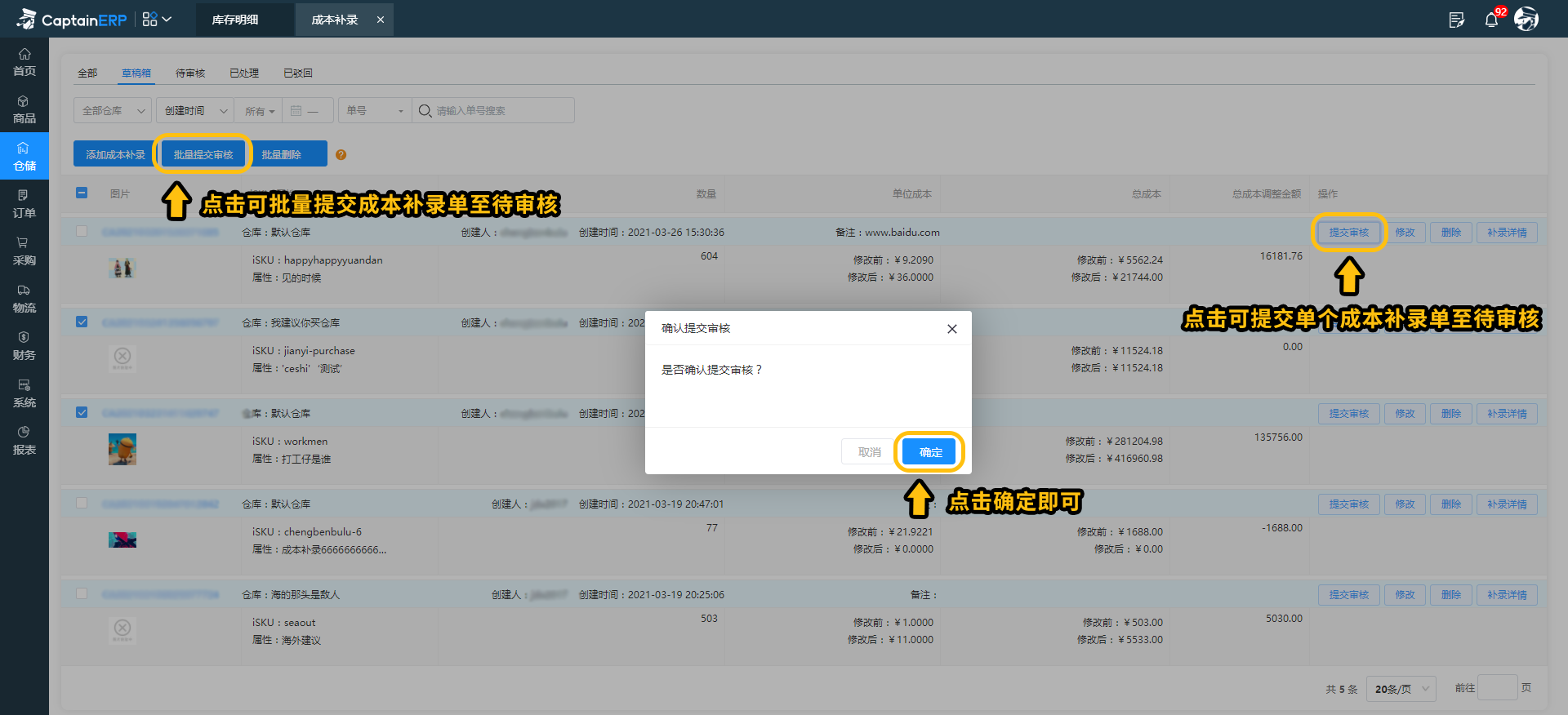The width and height of the screenshot is (1568, 715).
Task: Check the chengbenbulu-6 order checkbox
Action: tap(82, 503)
